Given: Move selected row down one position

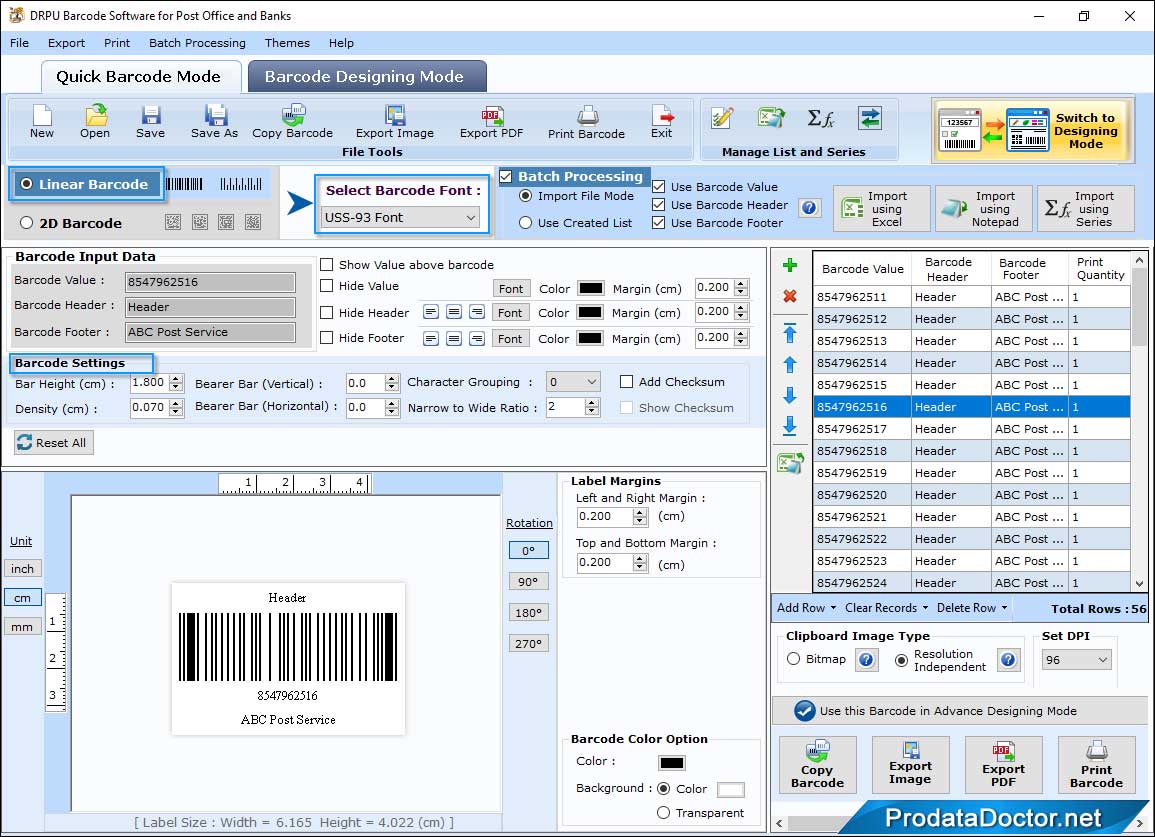Looking at the screenshot, I should coord(790,395).
